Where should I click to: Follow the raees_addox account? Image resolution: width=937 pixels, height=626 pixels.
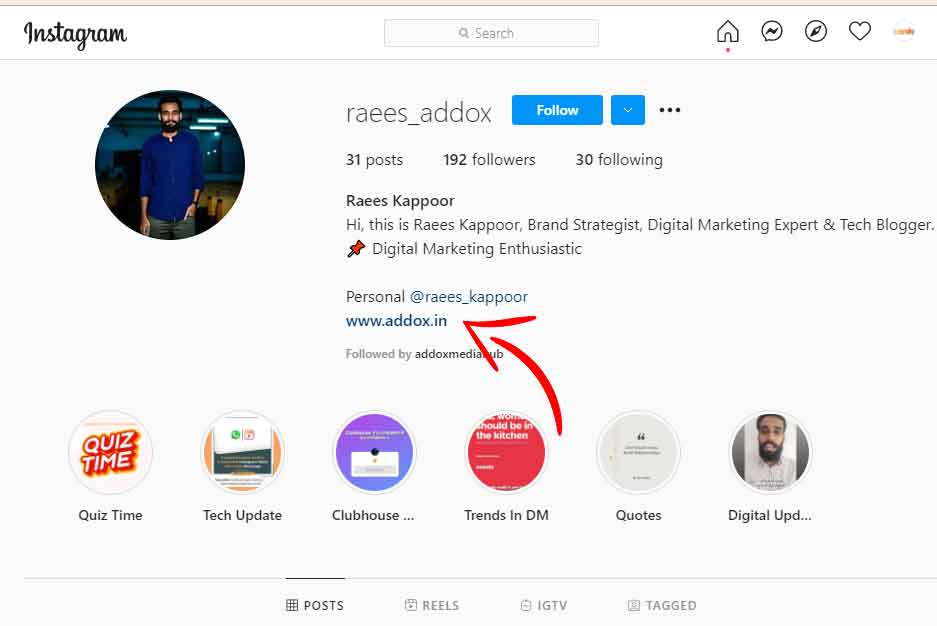tap(557, 110)
